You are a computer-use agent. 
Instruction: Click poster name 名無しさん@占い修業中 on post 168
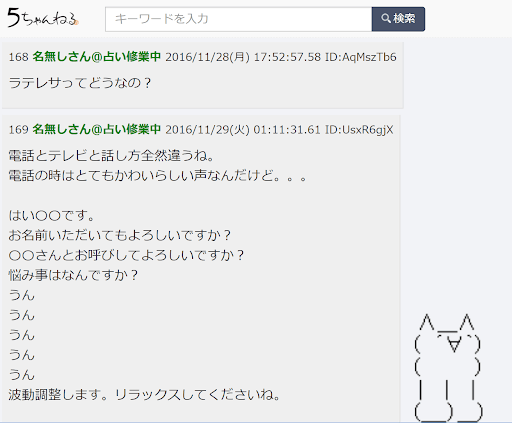(x=97, y=57)
